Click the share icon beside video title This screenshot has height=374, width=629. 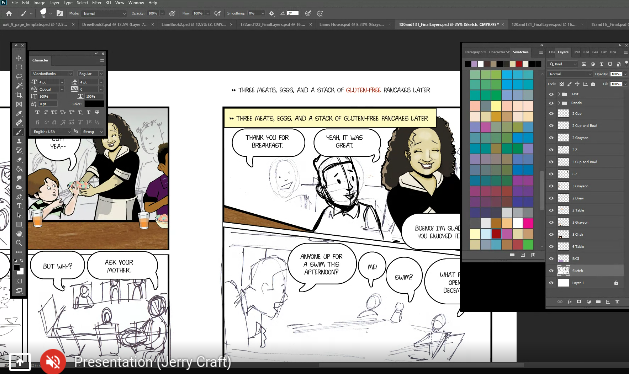point(20,362)
